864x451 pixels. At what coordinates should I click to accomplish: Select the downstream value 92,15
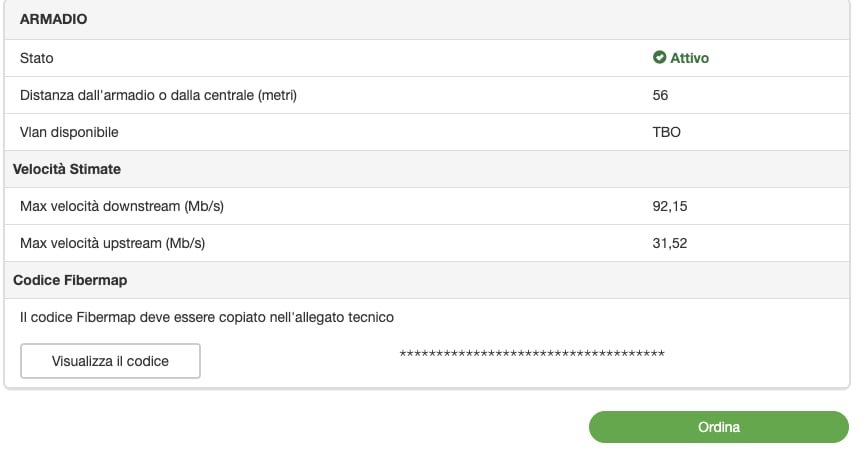click(670, 206)
